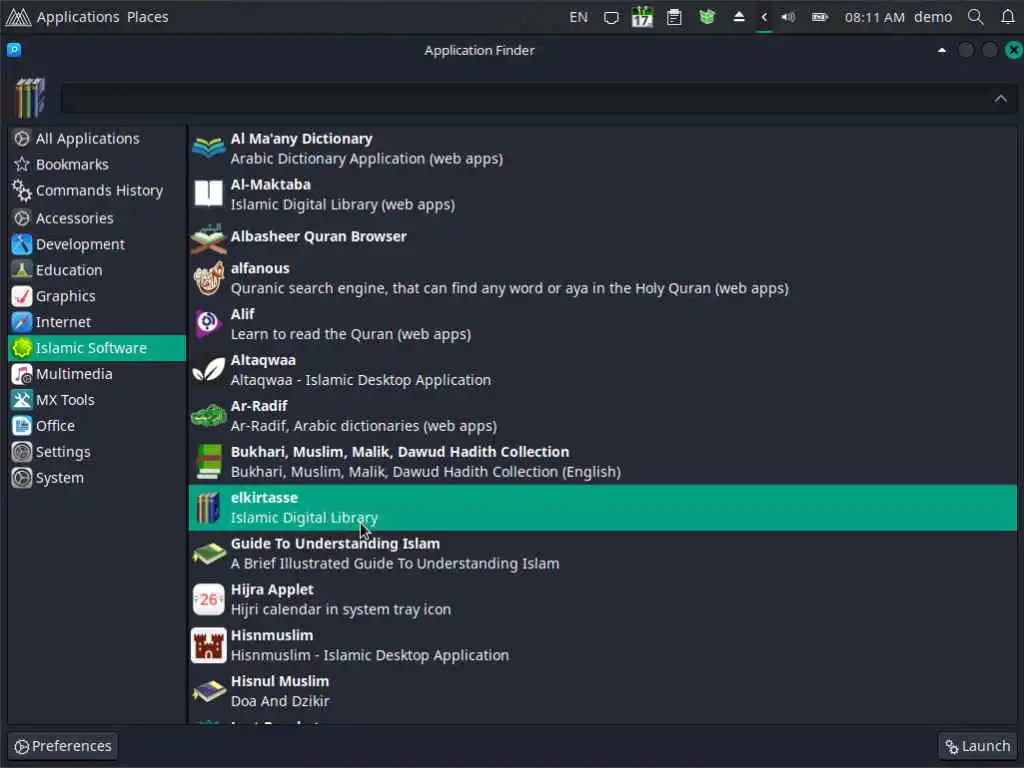The image size is (1024, 768).
Task: Click the 08:11 AM clock
Action: pyautogui.click(x=874, y=17)
